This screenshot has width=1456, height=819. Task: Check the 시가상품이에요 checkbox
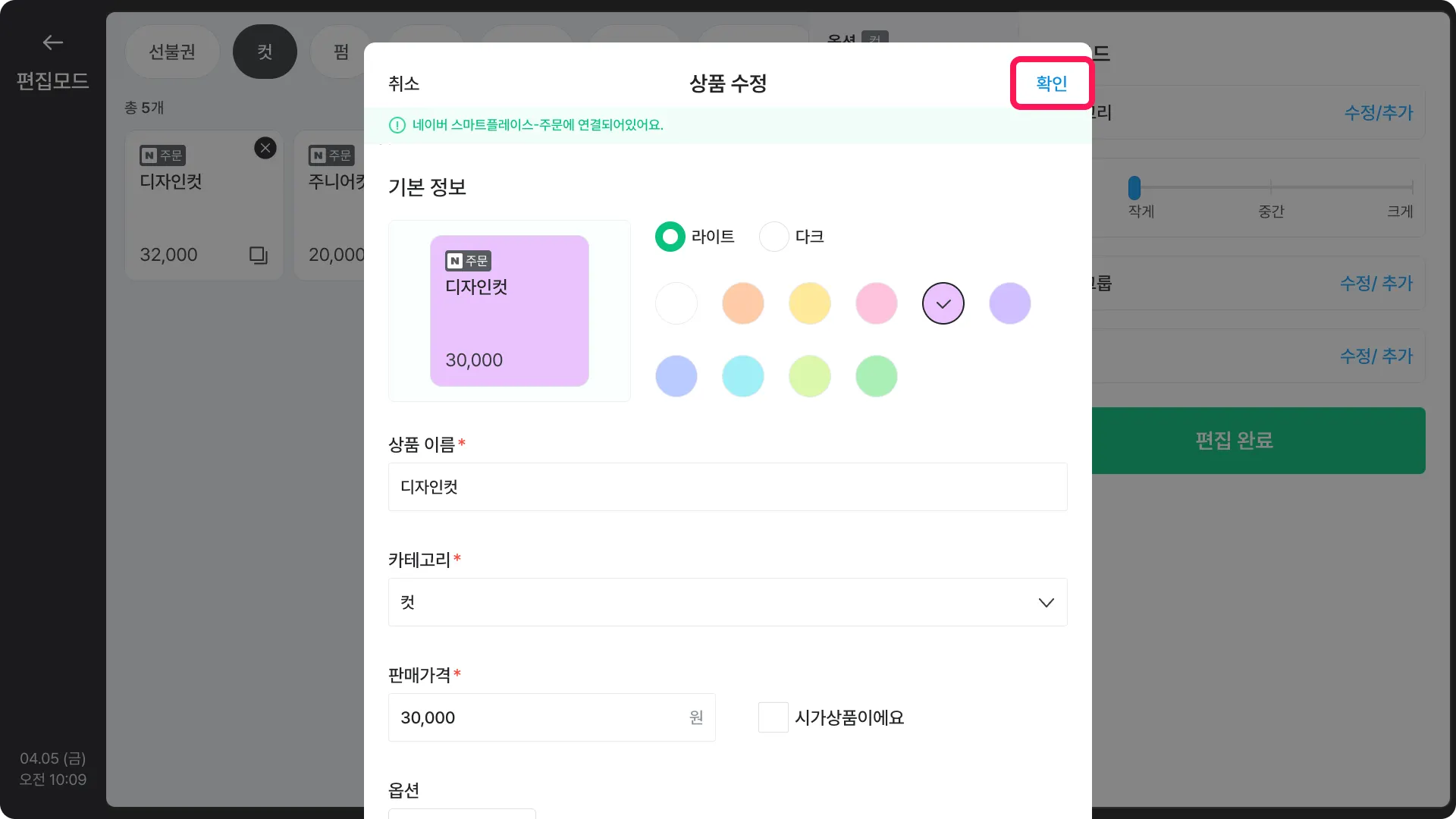click(x=773, y=717)
